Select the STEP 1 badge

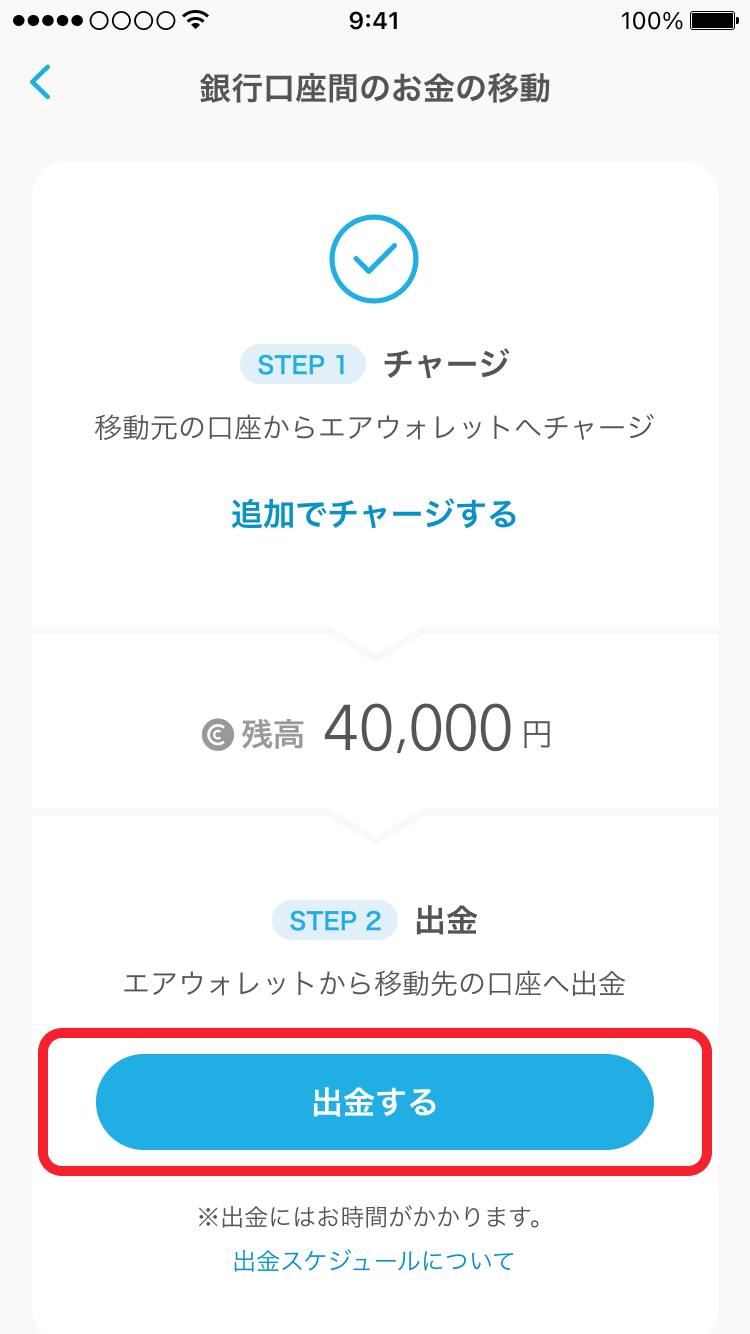[302, 365]
